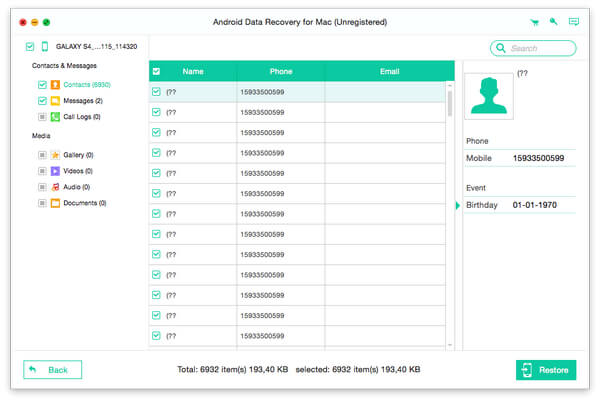Click the contact list scrollbar thumb
Screen dimensions: 600x402
450,103
